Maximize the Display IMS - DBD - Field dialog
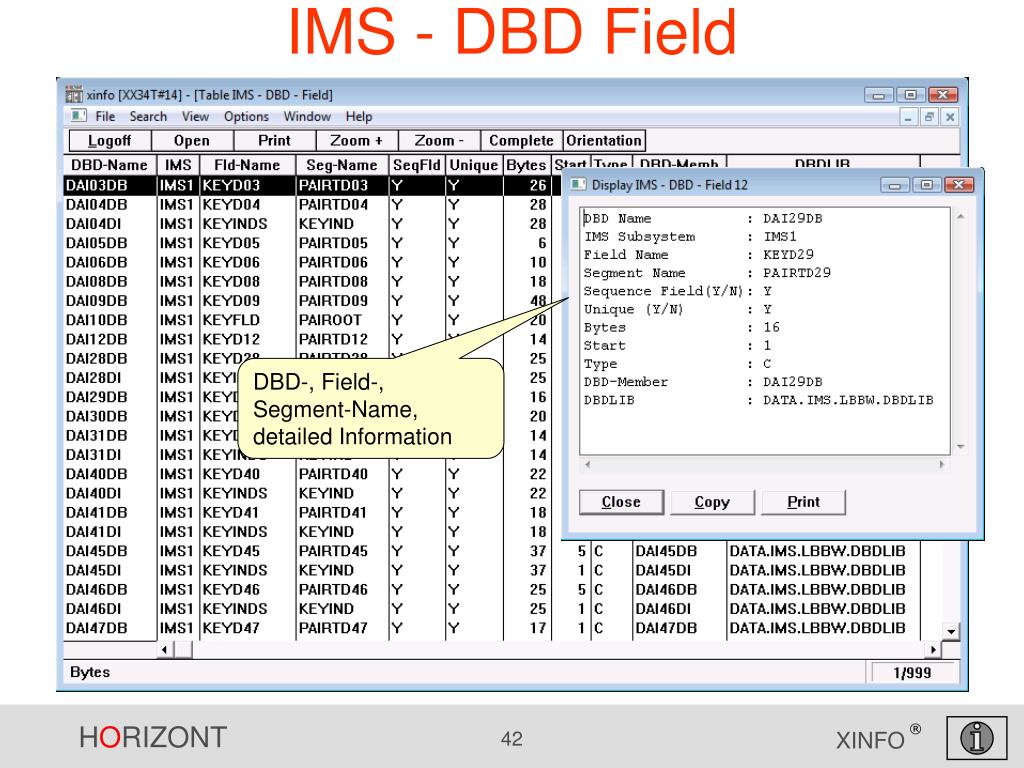The width and height of the screenshot is (1024, 768). (x=926, y=185)
